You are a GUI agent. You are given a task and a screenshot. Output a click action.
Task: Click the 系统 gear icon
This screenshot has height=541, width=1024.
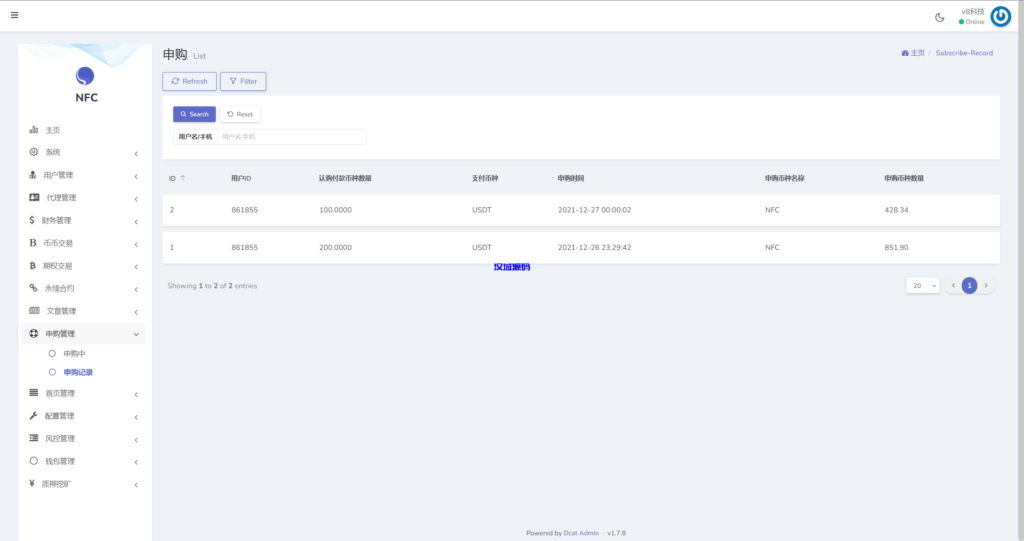click(34, 152)
